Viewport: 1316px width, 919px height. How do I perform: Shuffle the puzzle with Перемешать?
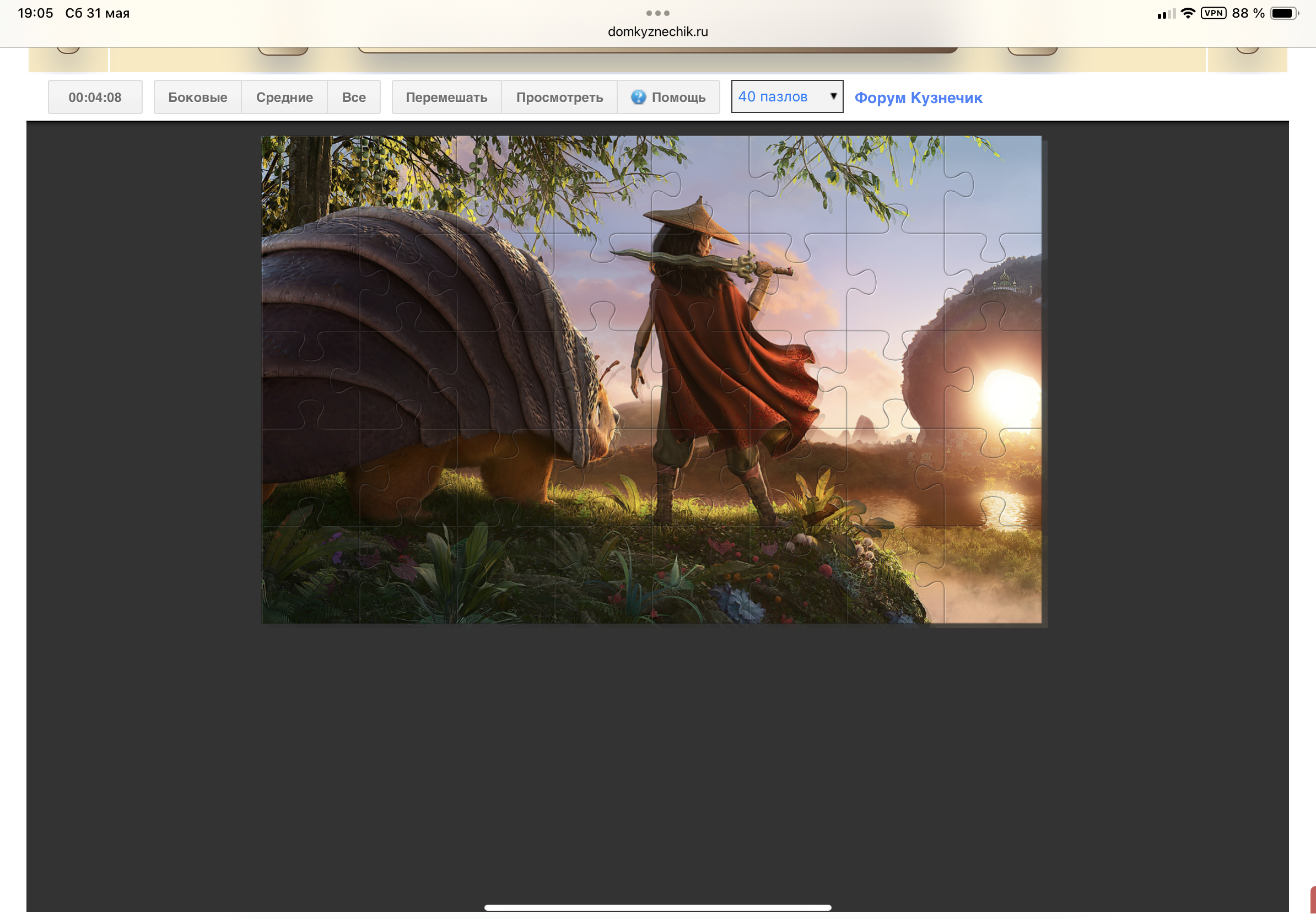(x=446, y=98)
